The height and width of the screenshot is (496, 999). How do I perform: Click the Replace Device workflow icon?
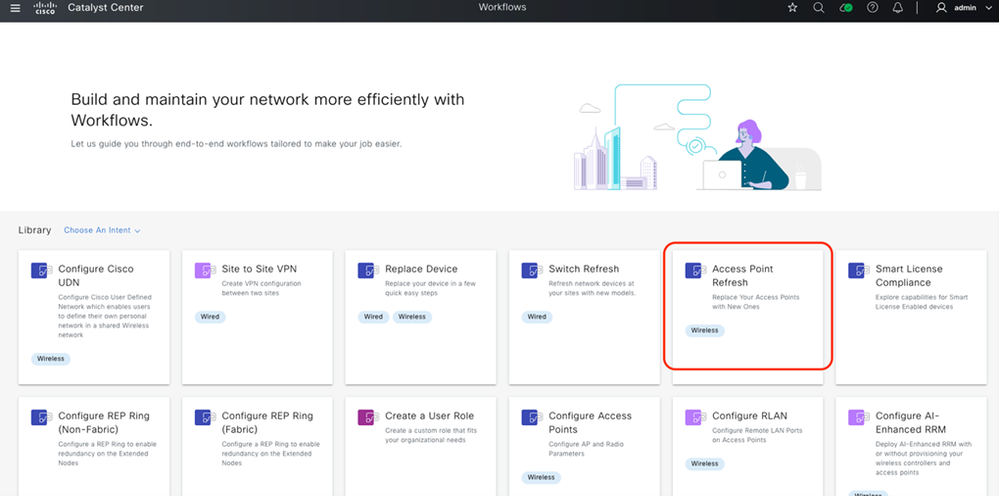(x=366, y=271)
